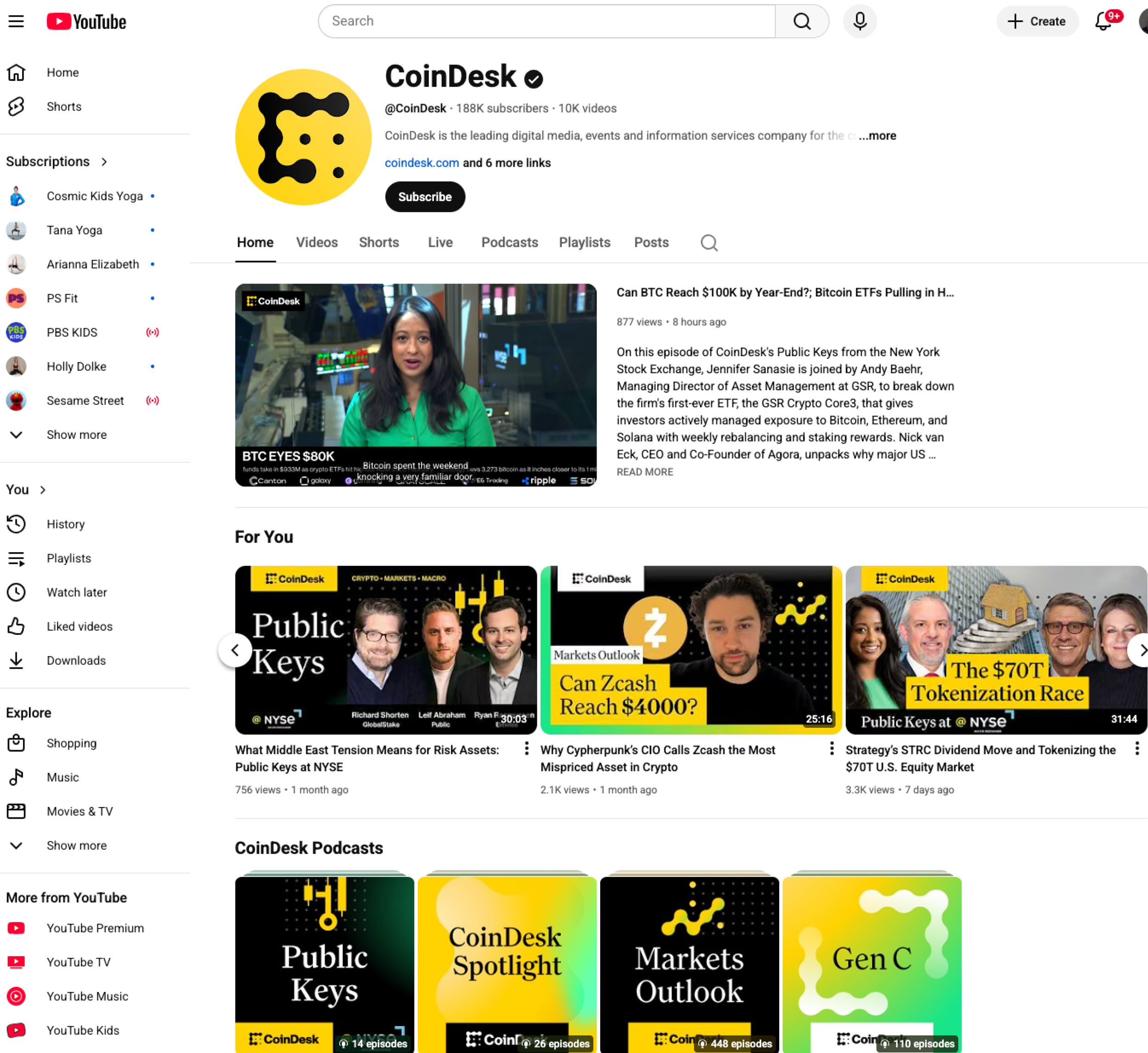Open the Can BTC Reach $100K video title
Screen dimensions: 1148x1053
click(785, 292)
